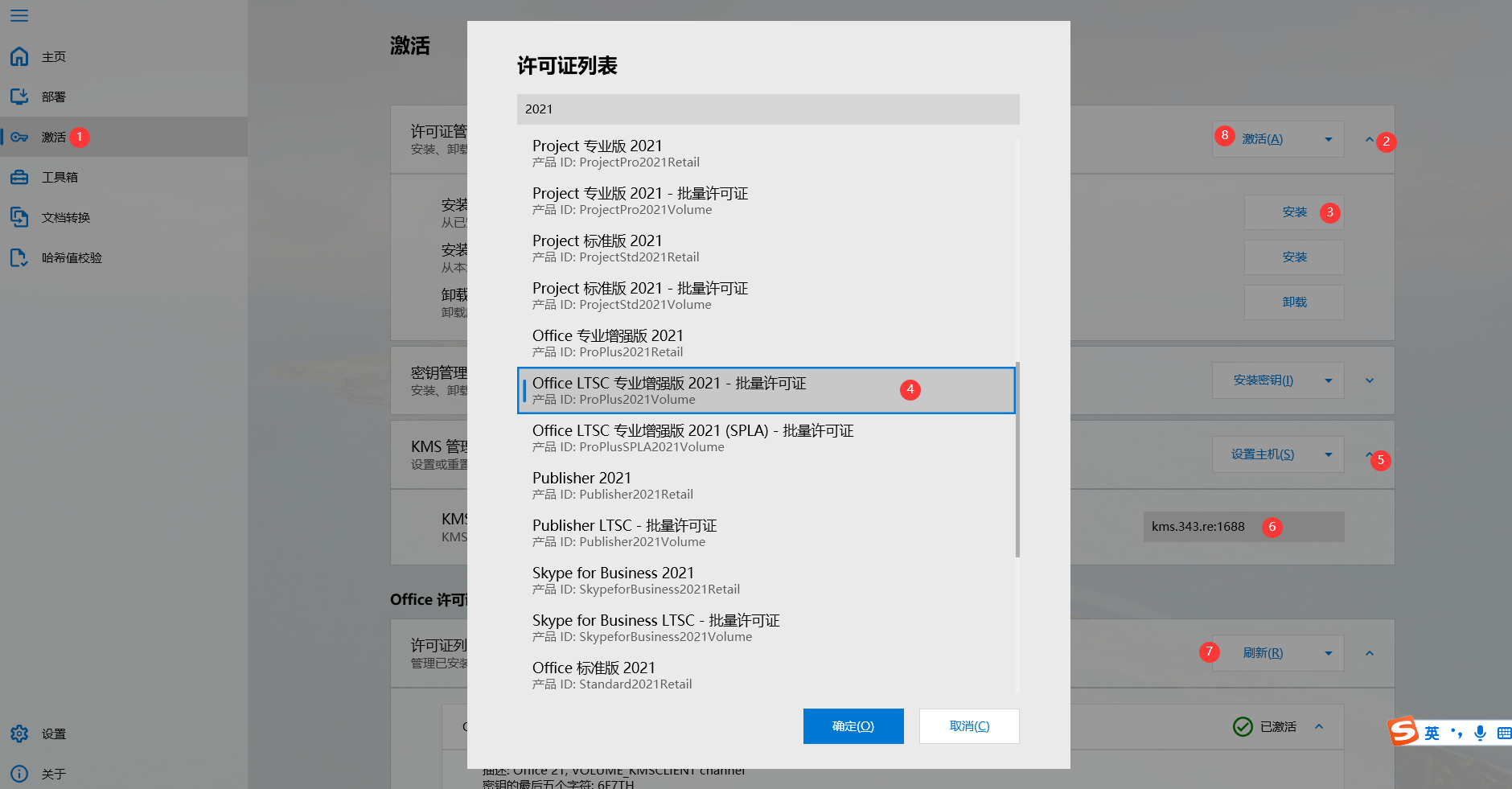The image size is (1512, 789).
Task: Open dropdown arrow next to 激活(A)
Action: (1329, 139)
